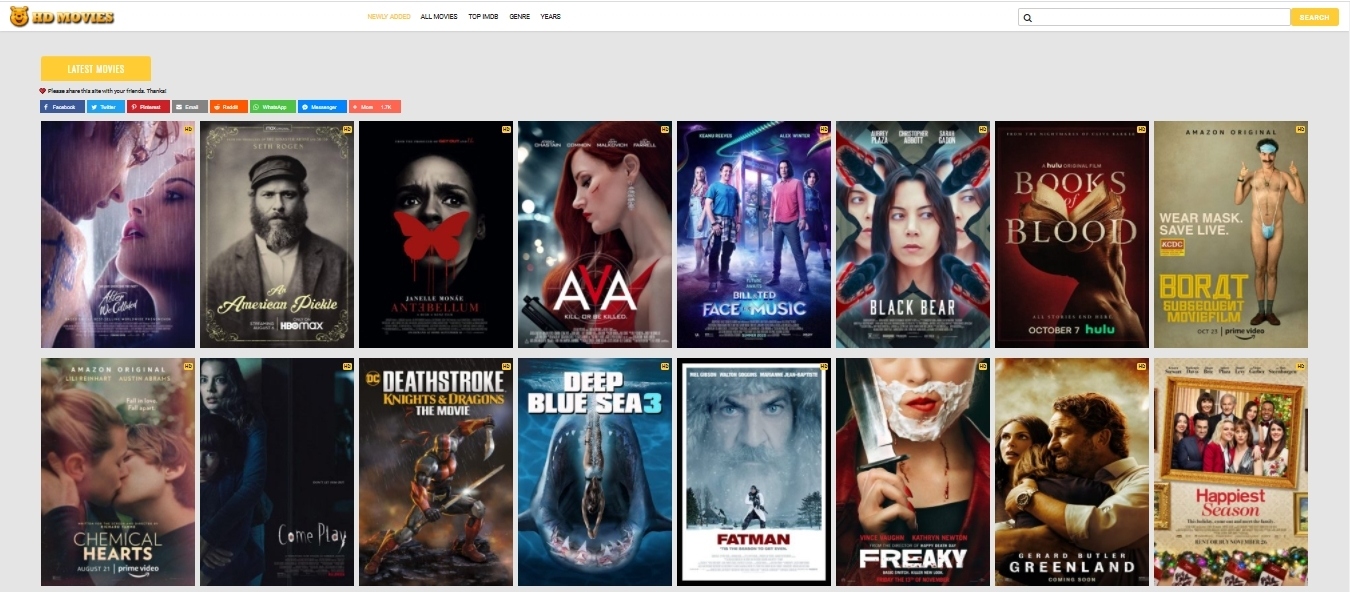The image size is (1350, 592).
Task: Click the HD badge on Happiest Season poster
Action: pyautogui.click(x=1301, y=367)
